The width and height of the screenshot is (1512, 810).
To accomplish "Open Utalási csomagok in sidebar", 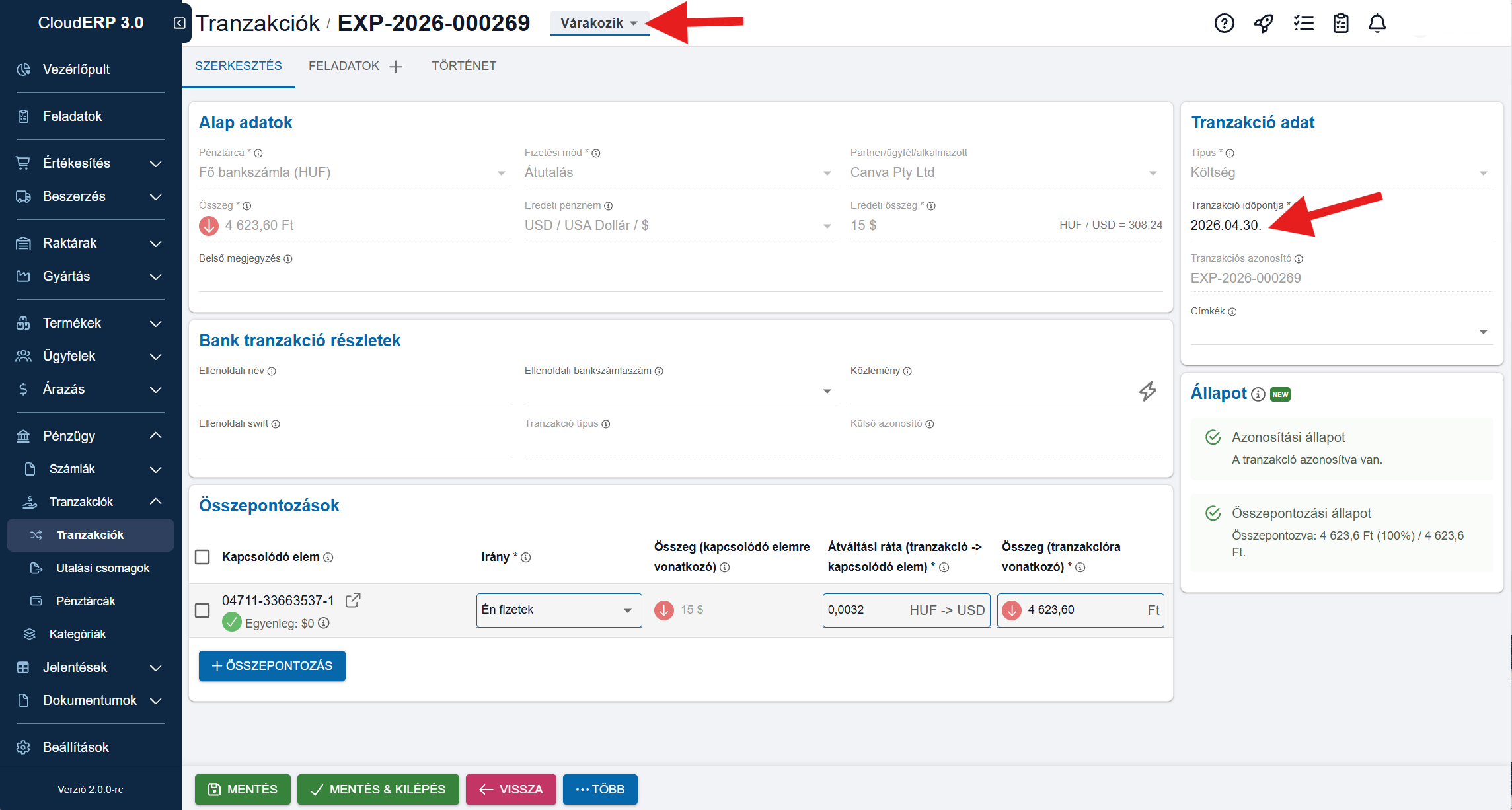I will point(102,568).
